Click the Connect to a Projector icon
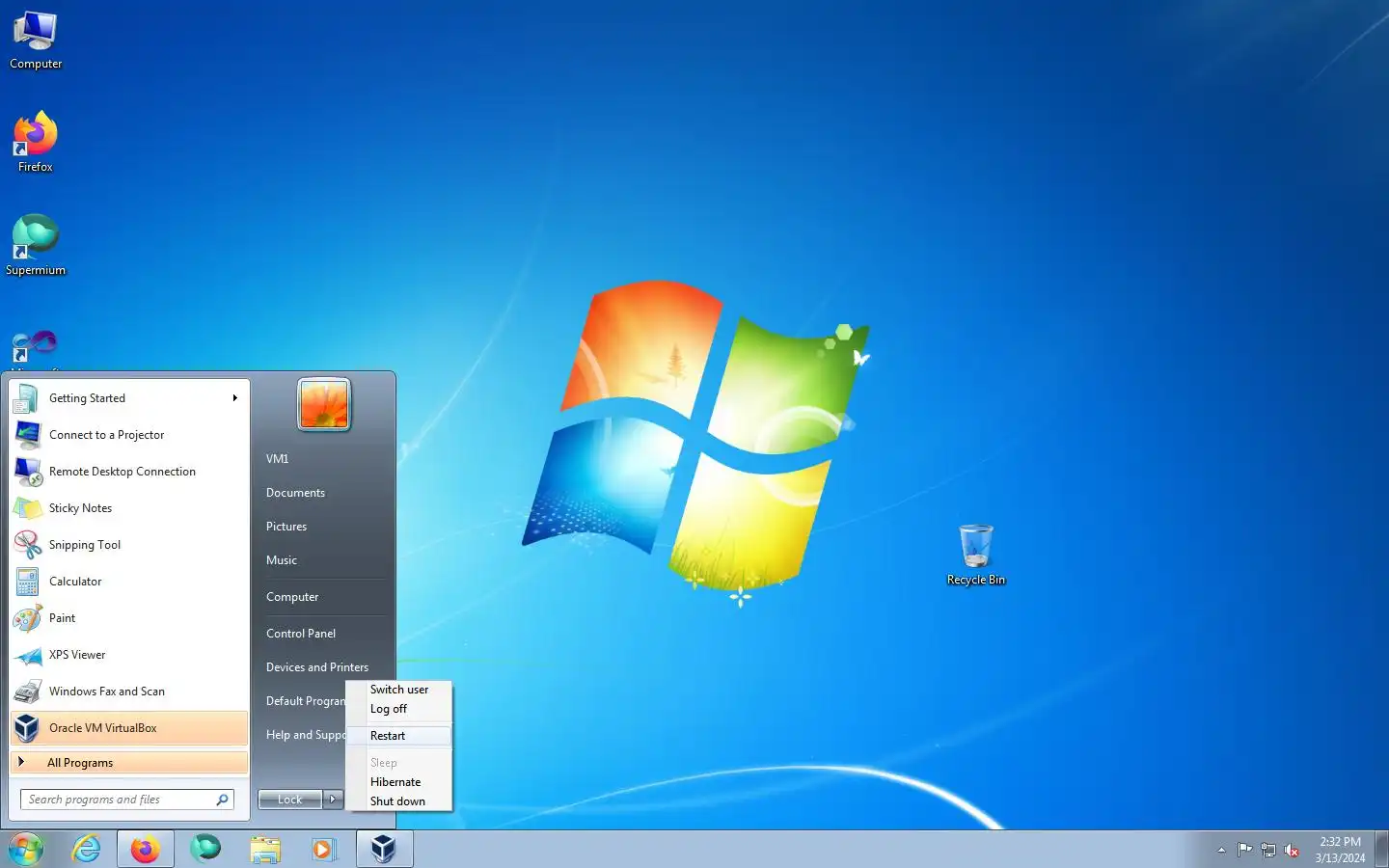 tap(27, 435)
